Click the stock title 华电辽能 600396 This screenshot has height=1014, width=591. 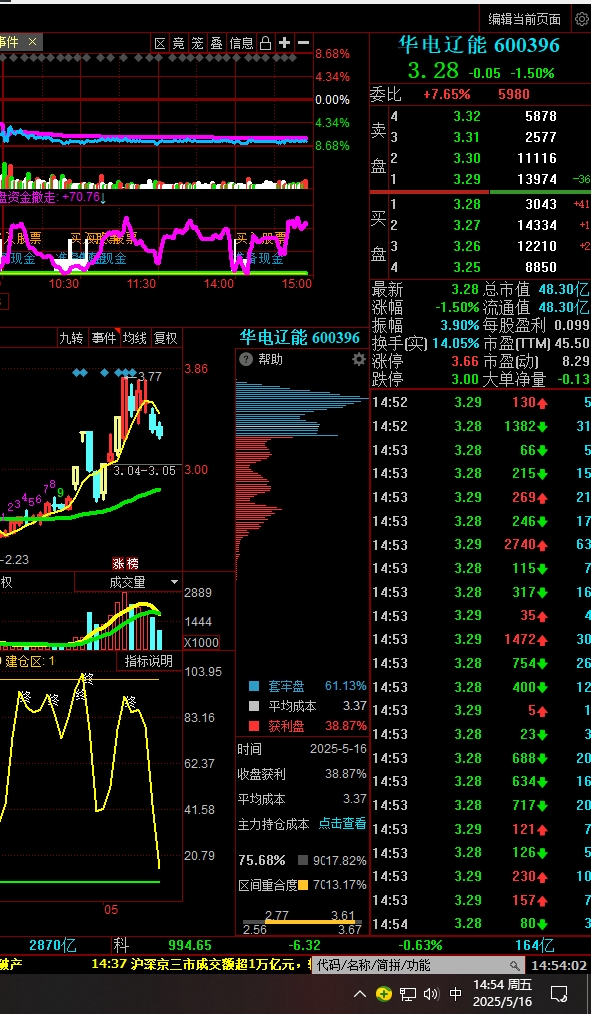(478, 45)
